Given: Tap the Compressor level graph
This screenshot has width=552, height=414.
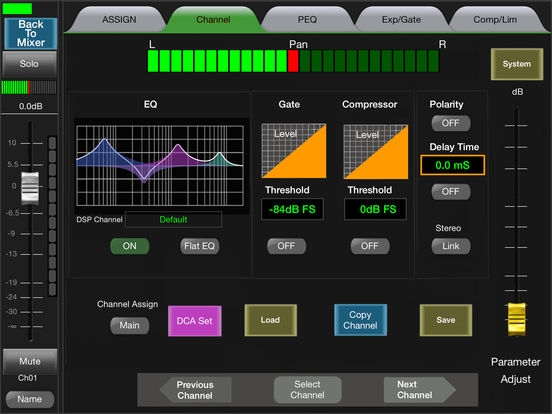Looking at the screenshot, I should pos(376,151).
